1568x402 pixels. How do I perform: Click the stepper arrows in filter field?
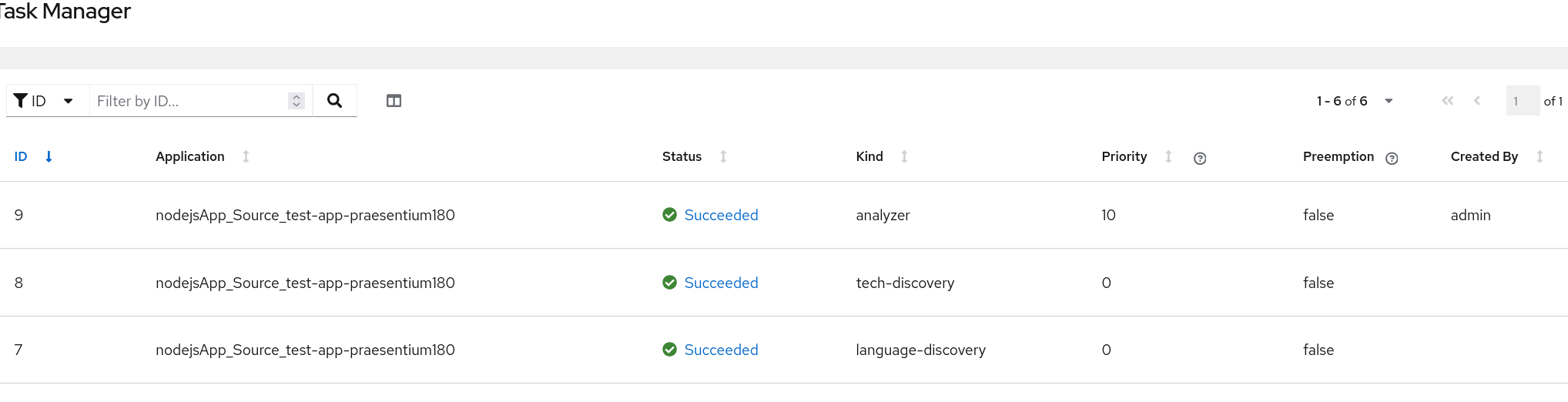(297, 101)
